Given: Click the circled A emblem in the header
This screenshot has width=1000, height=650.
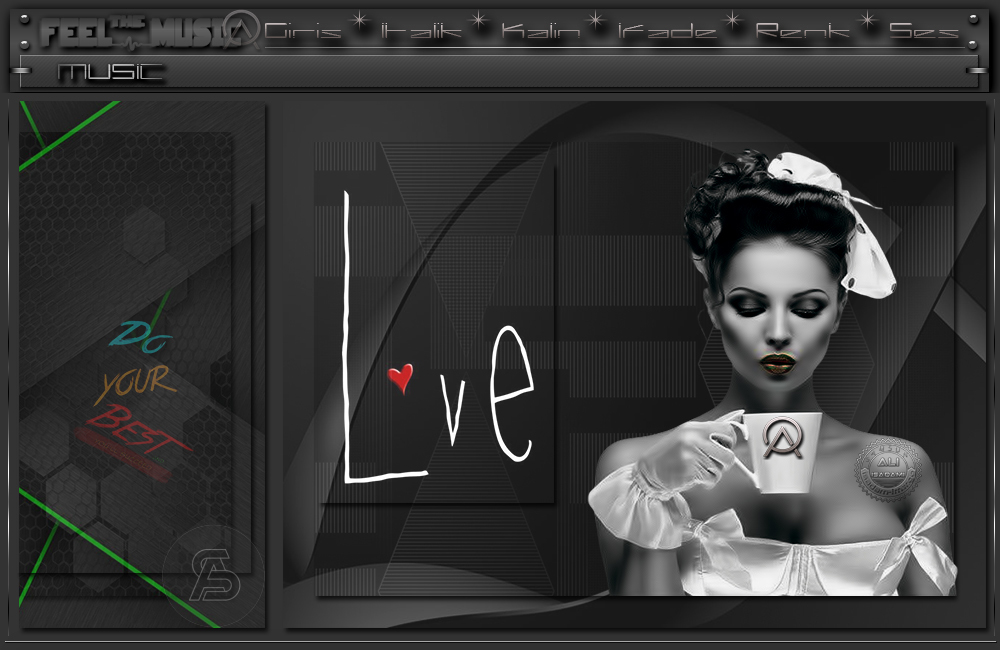Looking at the screenshot, I should tap(242, 29).
